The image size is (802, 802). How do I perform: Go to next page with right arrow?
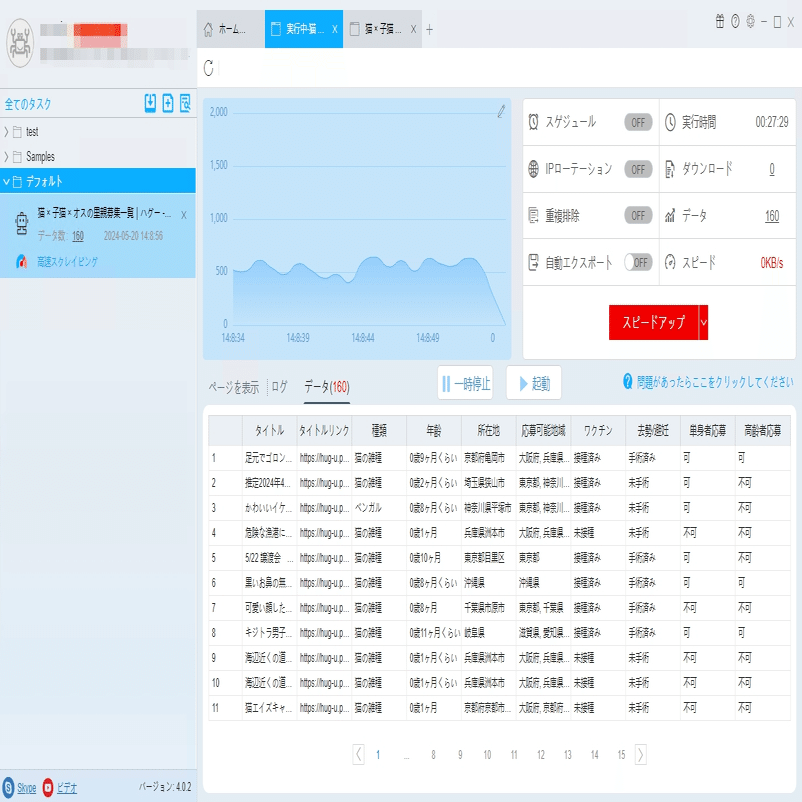641,754
